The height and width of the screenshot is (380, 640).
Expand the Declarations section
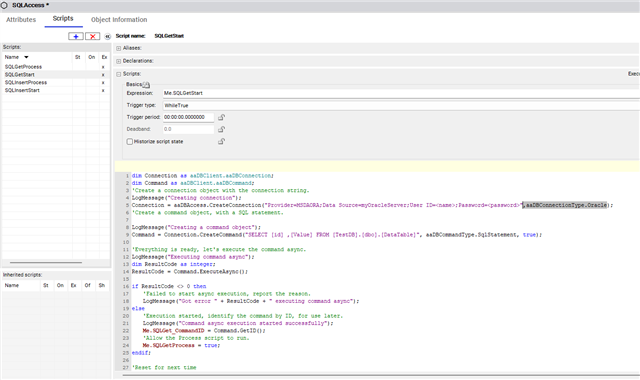pyautogui.click(x=118, y=61)
